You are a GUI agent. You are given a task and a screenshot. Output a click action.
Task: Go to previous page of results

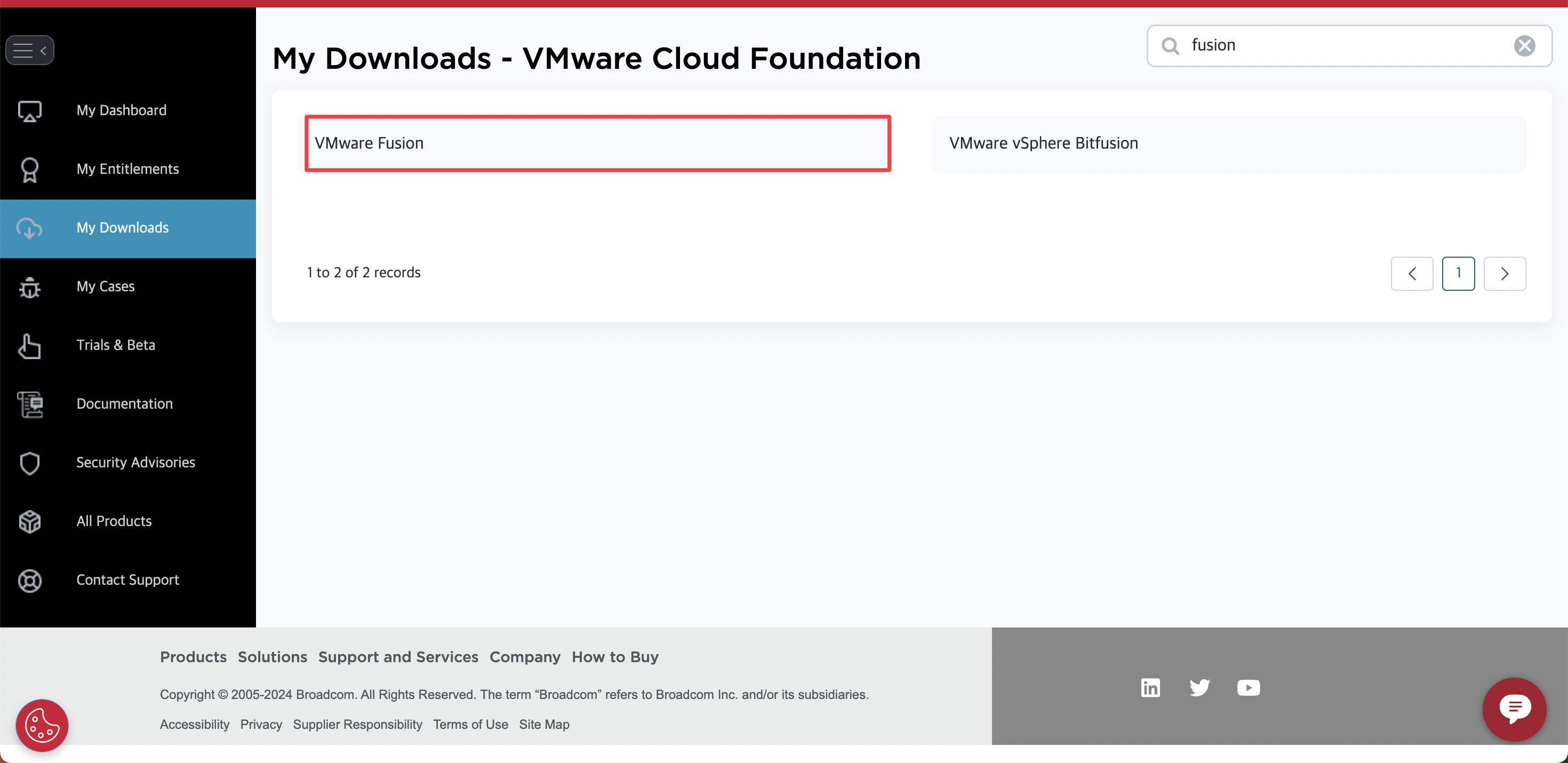pyautogui.click(x=1412, y=273)
